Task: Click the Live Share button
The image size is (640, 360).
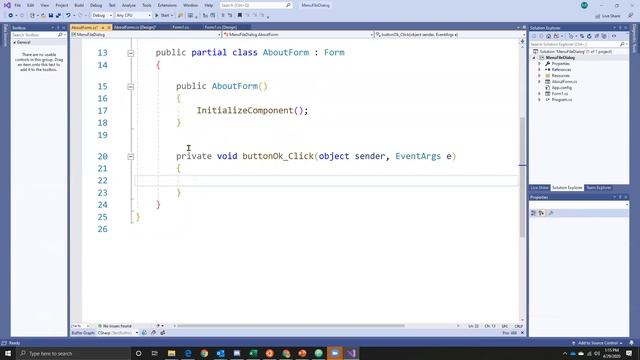Action: tap(608, 16)
